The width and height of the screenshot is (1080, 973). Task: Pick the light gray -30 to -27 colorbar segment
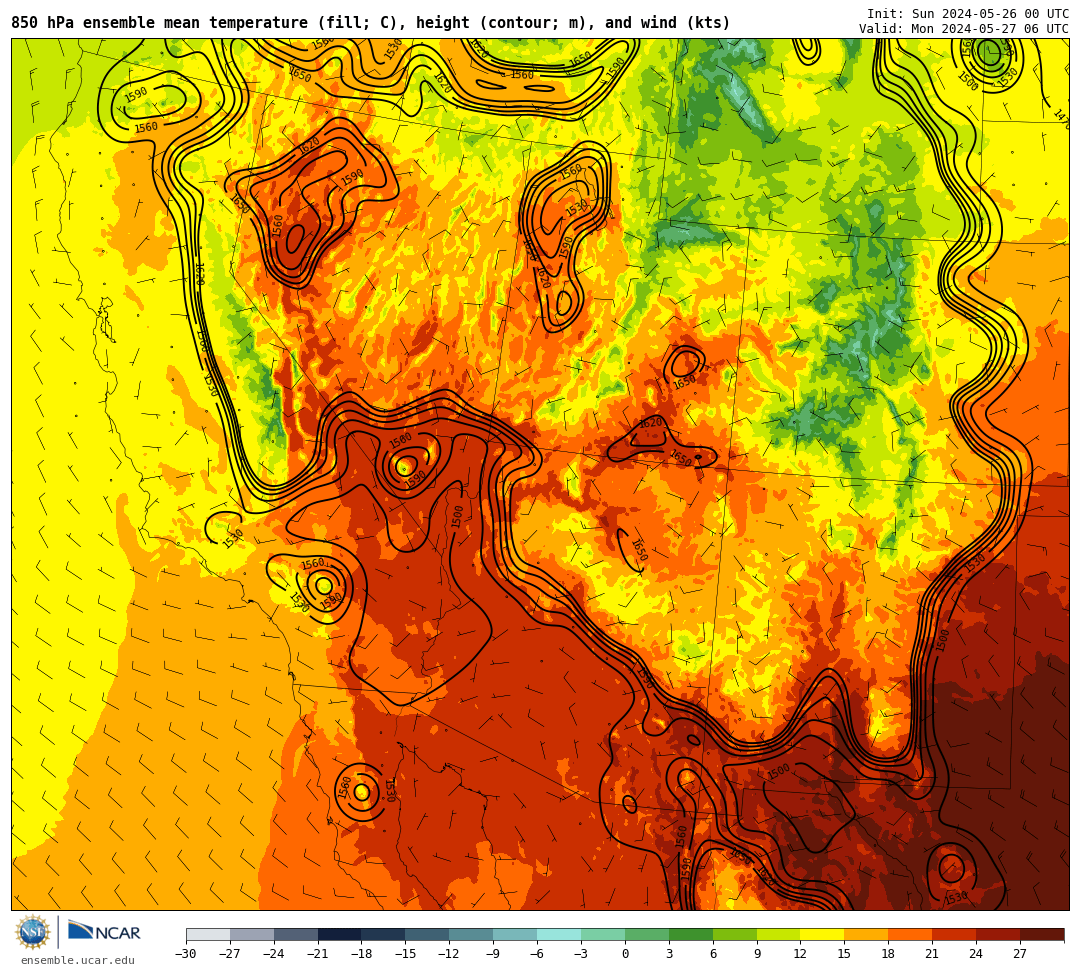pyautogui.click(x=208, y=934)
